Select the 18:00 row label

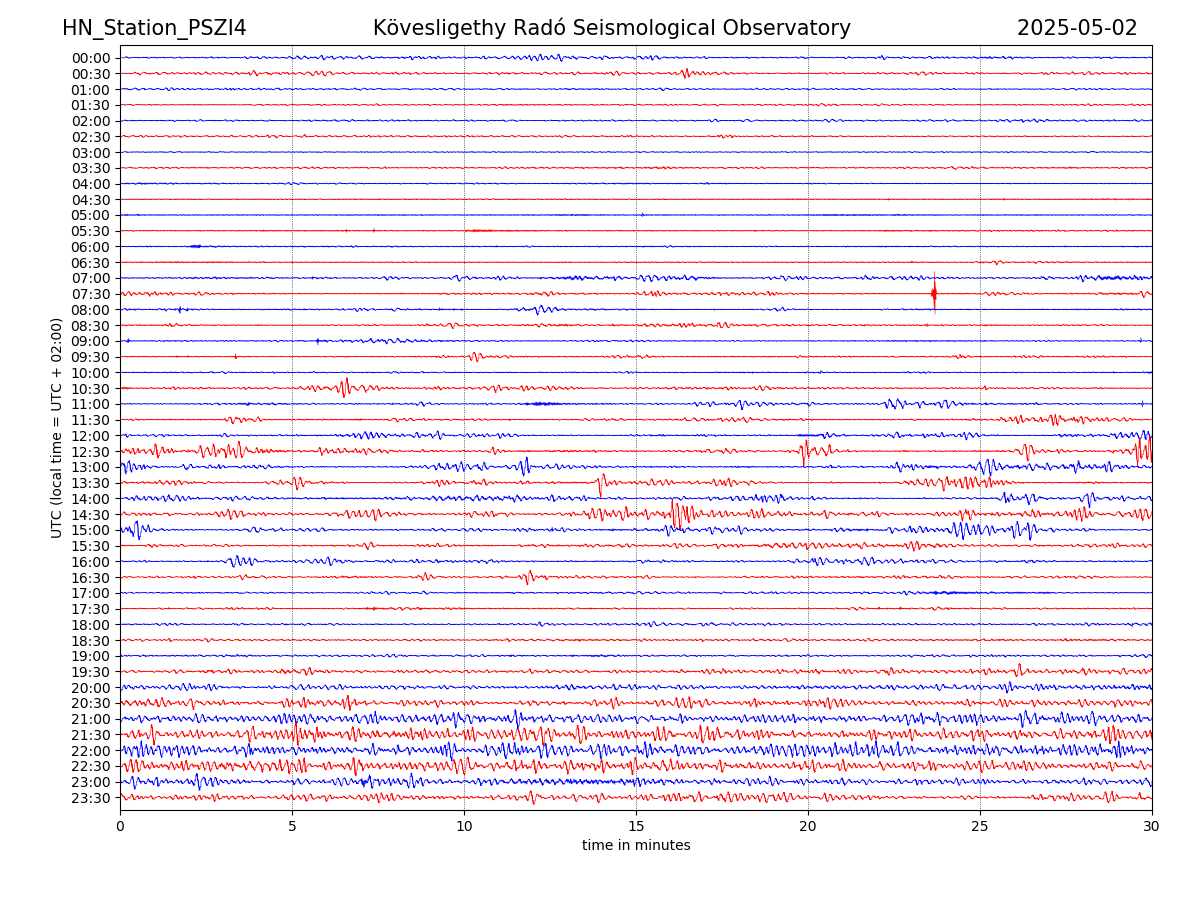click(91, 625)
